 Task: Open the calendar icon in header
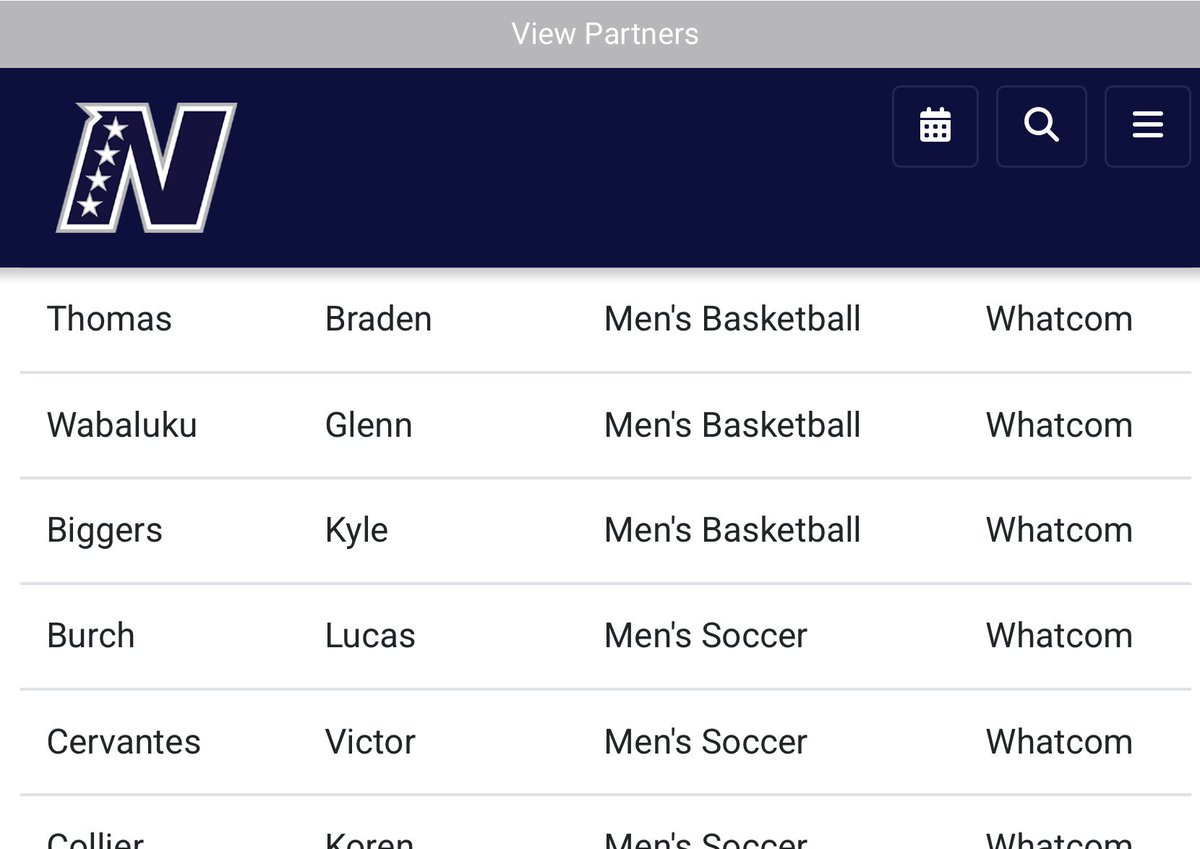(x=935, y=126)
